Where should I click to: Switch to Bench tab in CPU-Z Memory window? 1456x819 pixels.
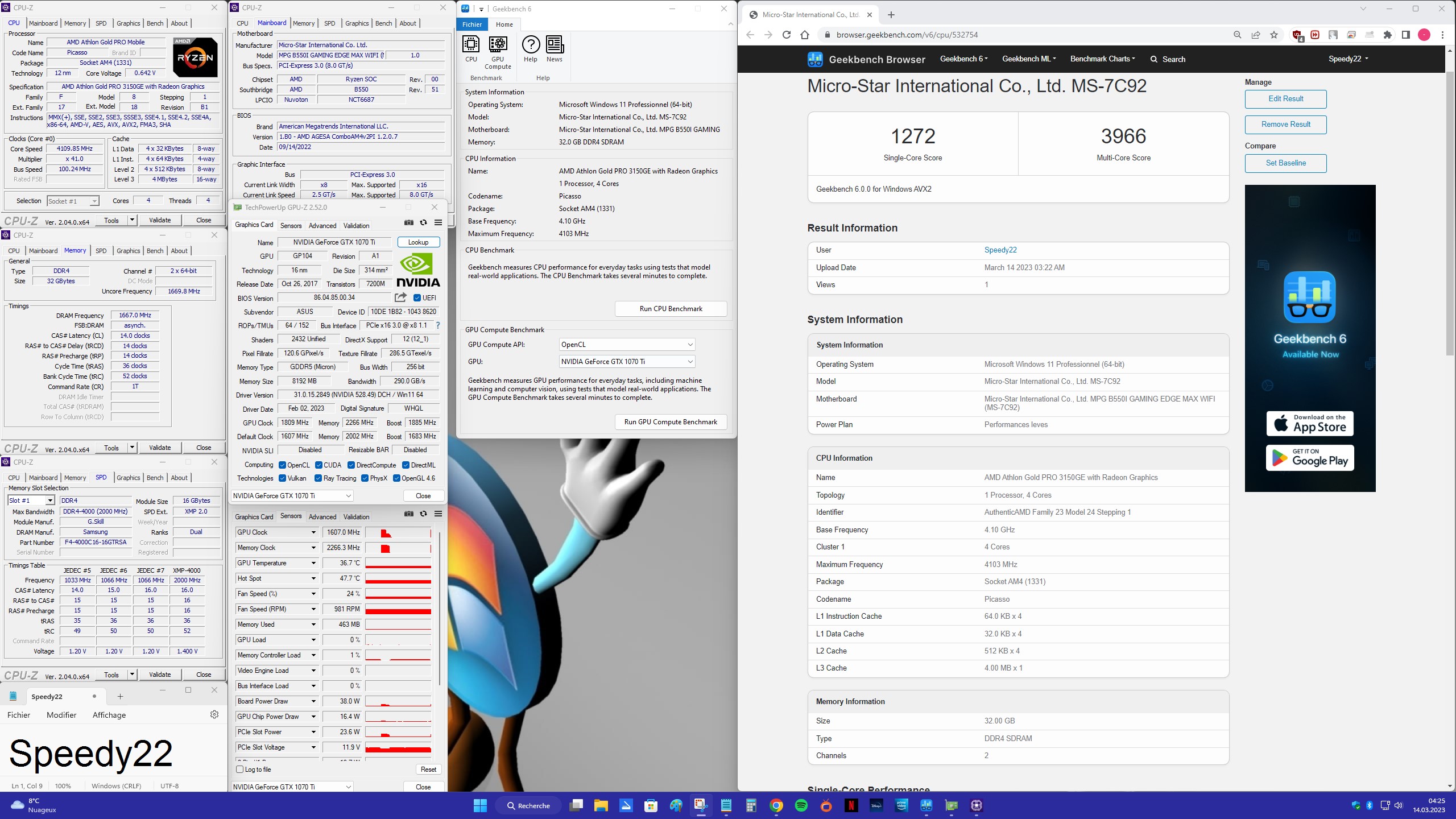coord(155,251)
